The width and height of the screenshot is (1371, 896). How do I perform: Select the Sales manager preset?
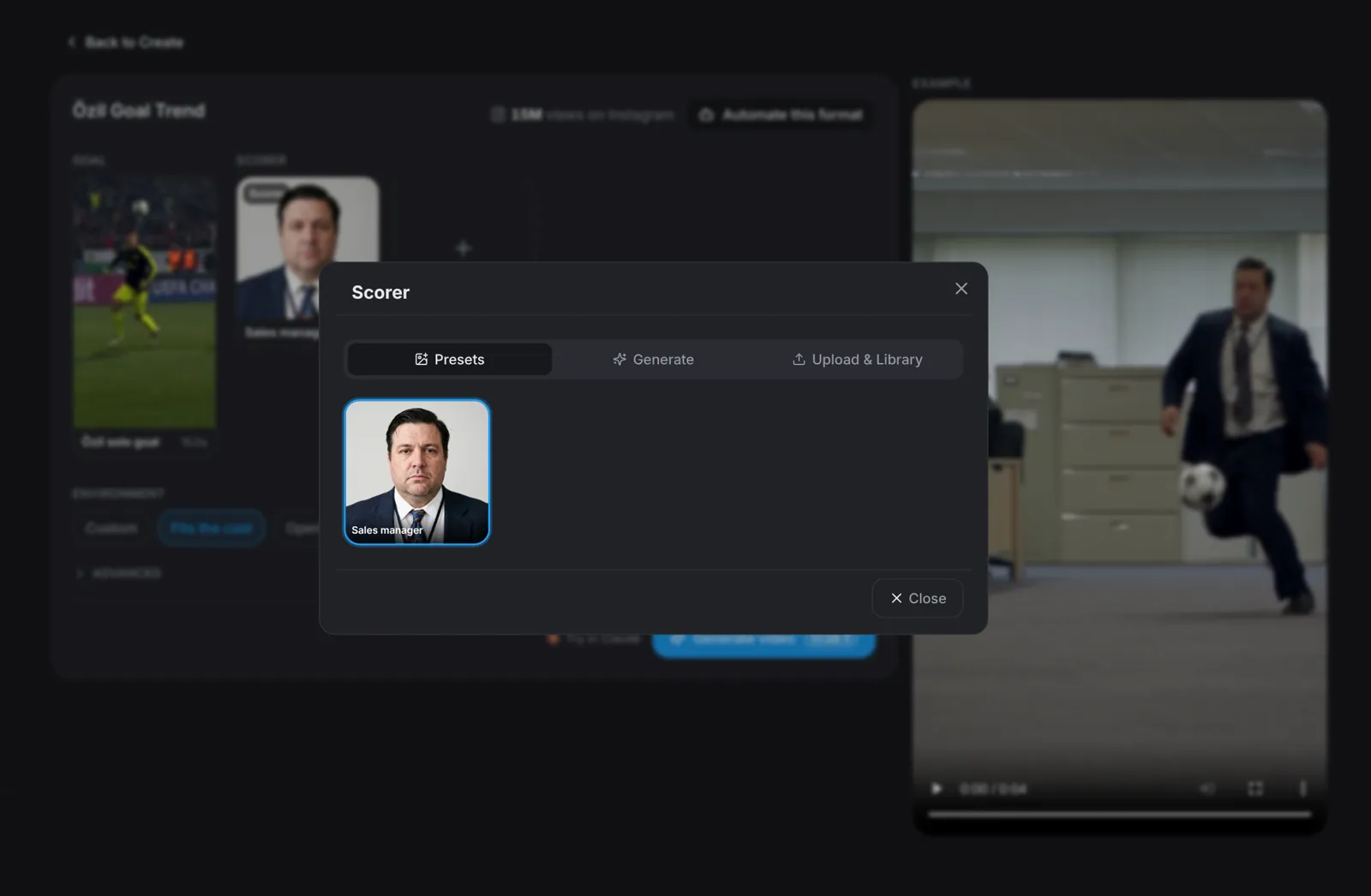click(x=417, y=472)
